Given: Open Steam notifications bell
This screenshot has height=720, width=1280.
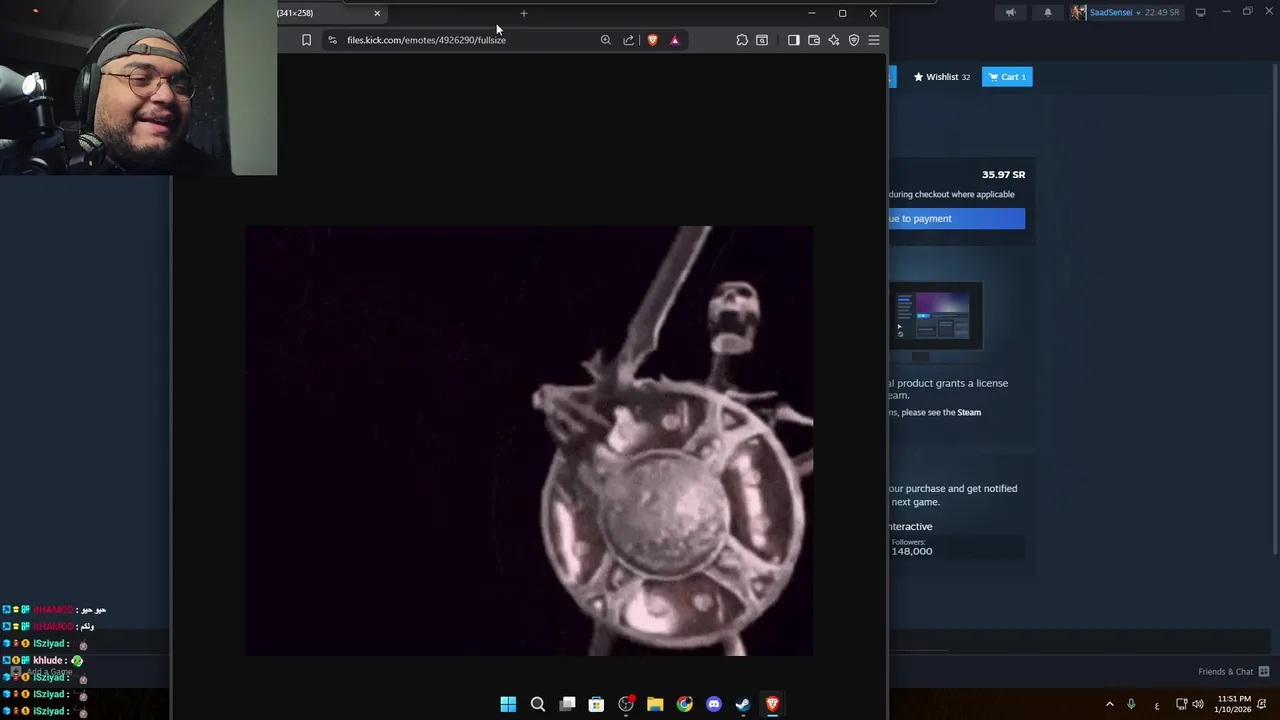Looking at the screenshot, I should click(x=1047, y=12).
